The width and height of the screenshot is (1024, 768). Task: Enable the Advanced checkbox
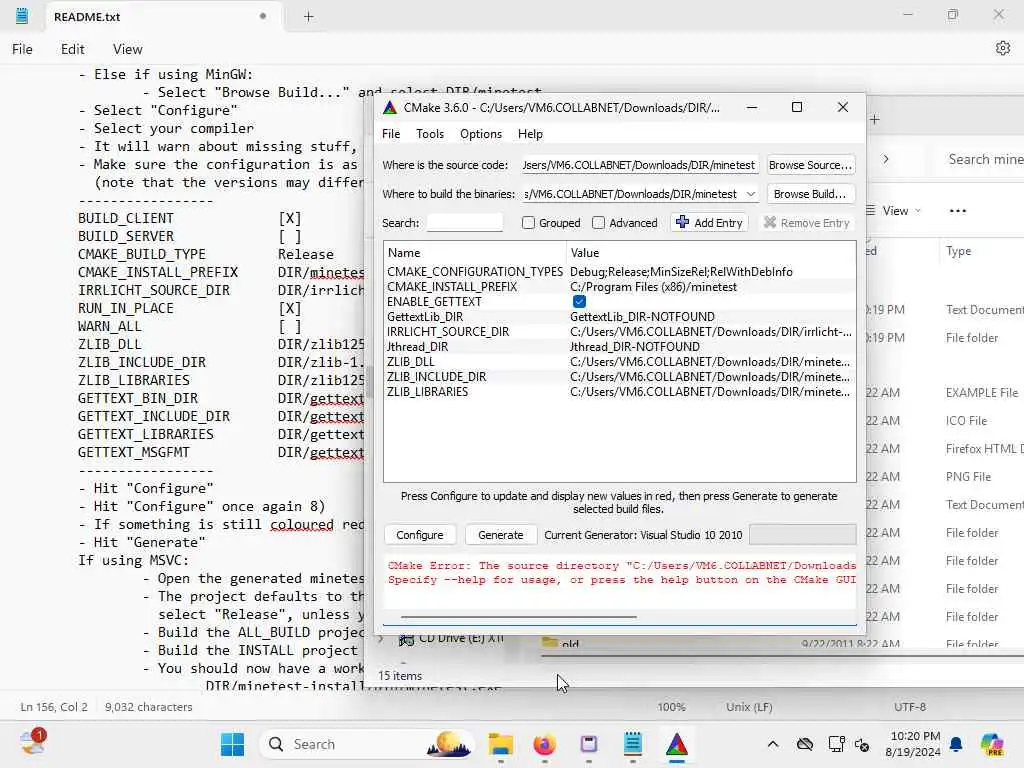click(x=598, y=223)
